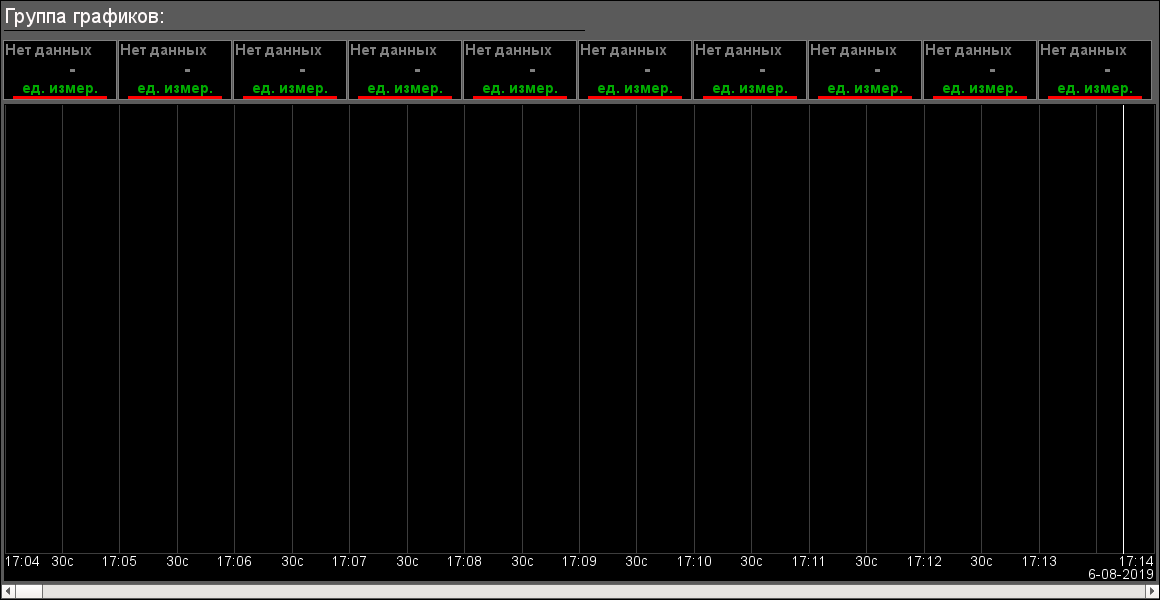Screen dimensions: 1160x600
Task: Click the 17:10 time label on the axis
Action: 694,562
